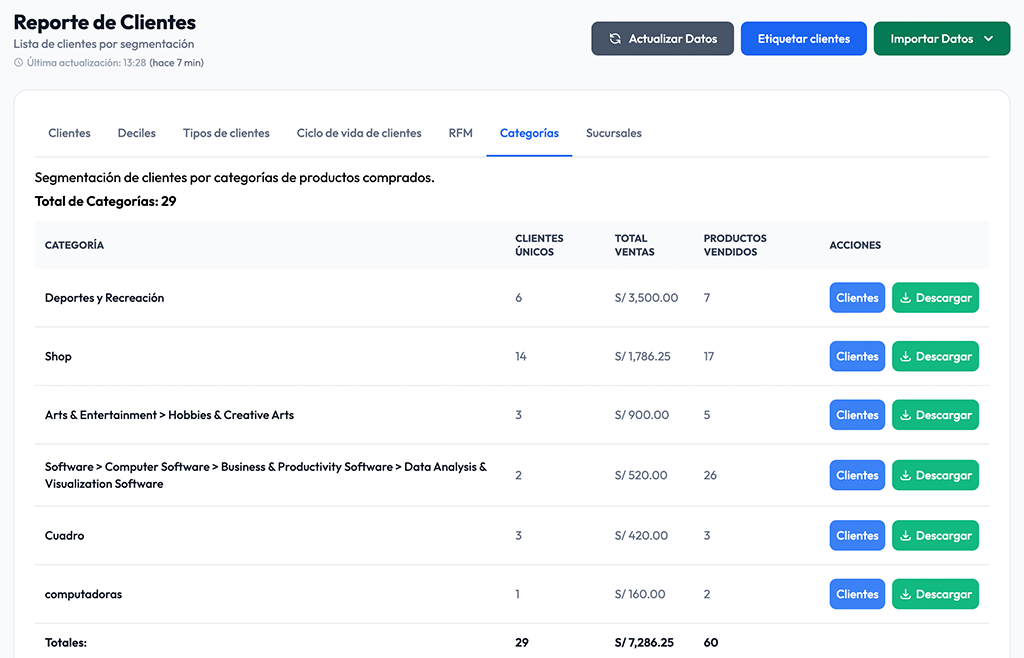
Task: Open the Tipos de clientes tab
Action: [x=226, y=133]
